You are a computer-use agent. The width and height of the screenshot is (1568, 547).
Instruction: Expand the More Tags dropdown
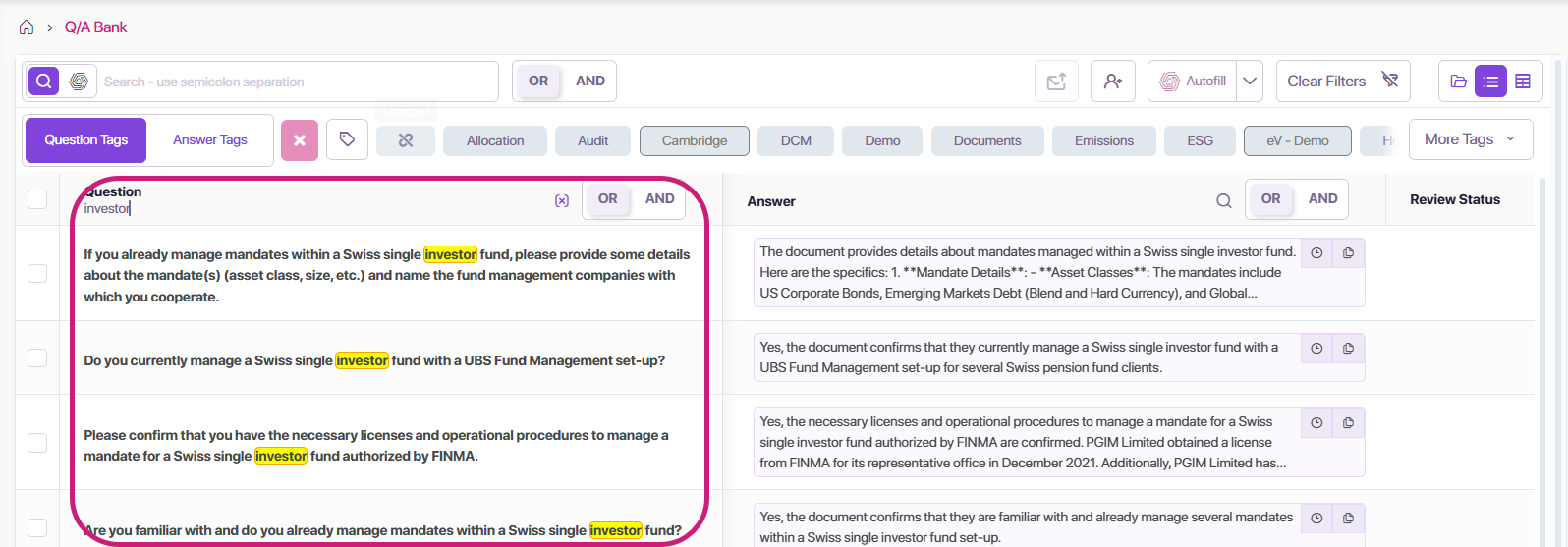point(1470,139)
